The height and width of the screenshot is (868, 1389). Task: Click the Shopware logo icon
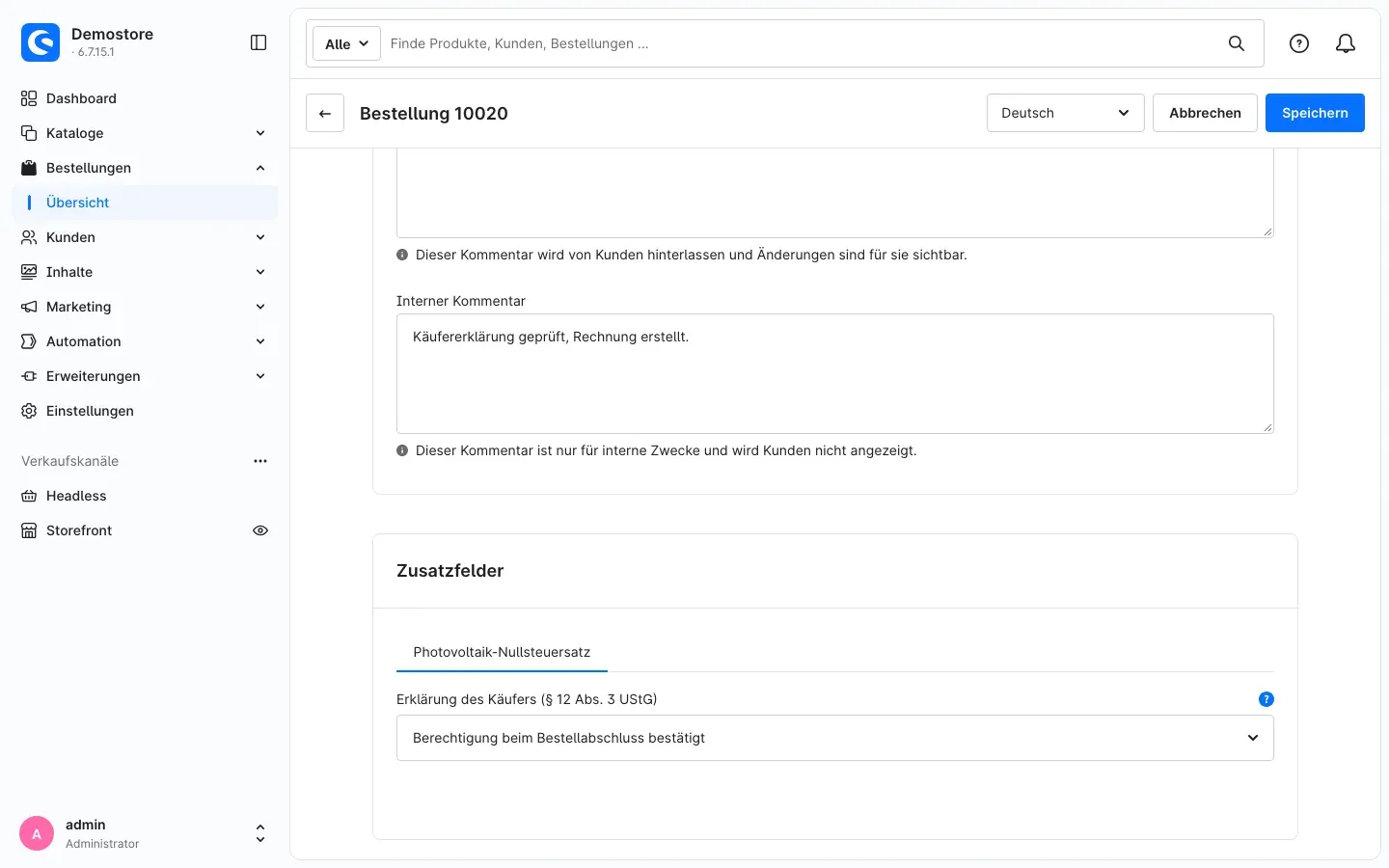coord(41,42)
